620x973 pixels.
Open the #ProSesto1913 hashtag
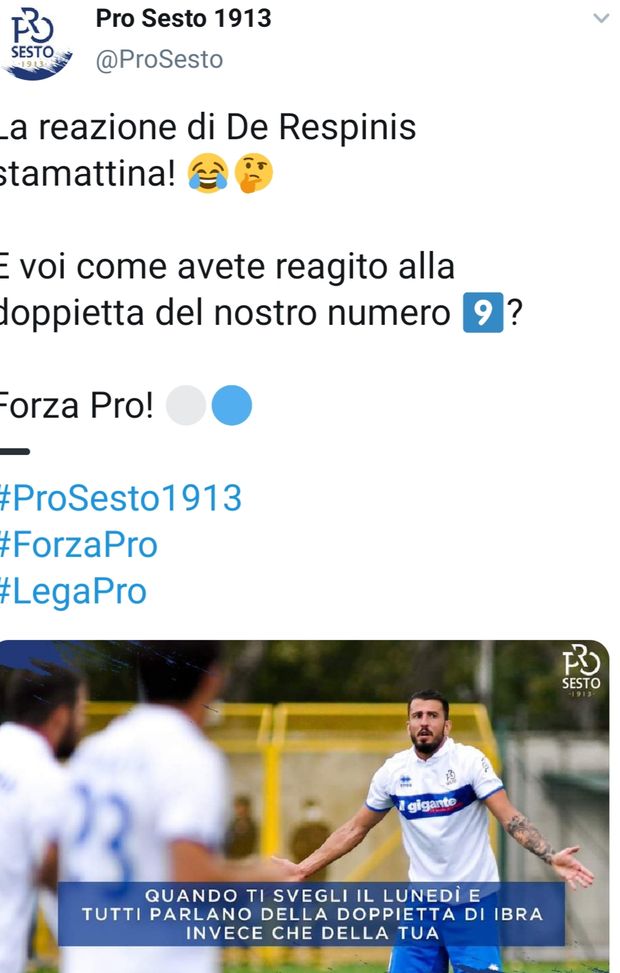pyautogui.click(x=121, y=498)
